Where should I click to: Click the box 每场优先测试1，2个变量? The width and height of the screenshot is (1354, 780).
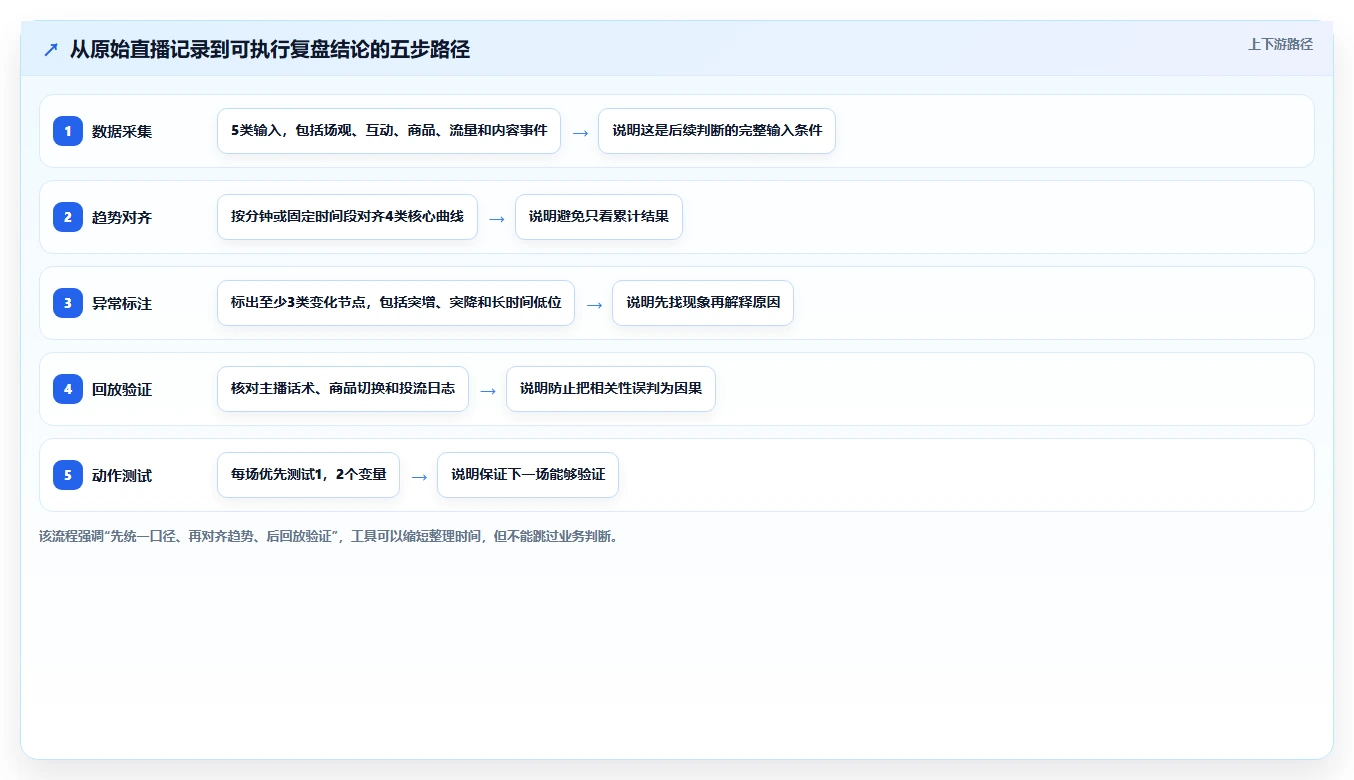coord(308,475)
